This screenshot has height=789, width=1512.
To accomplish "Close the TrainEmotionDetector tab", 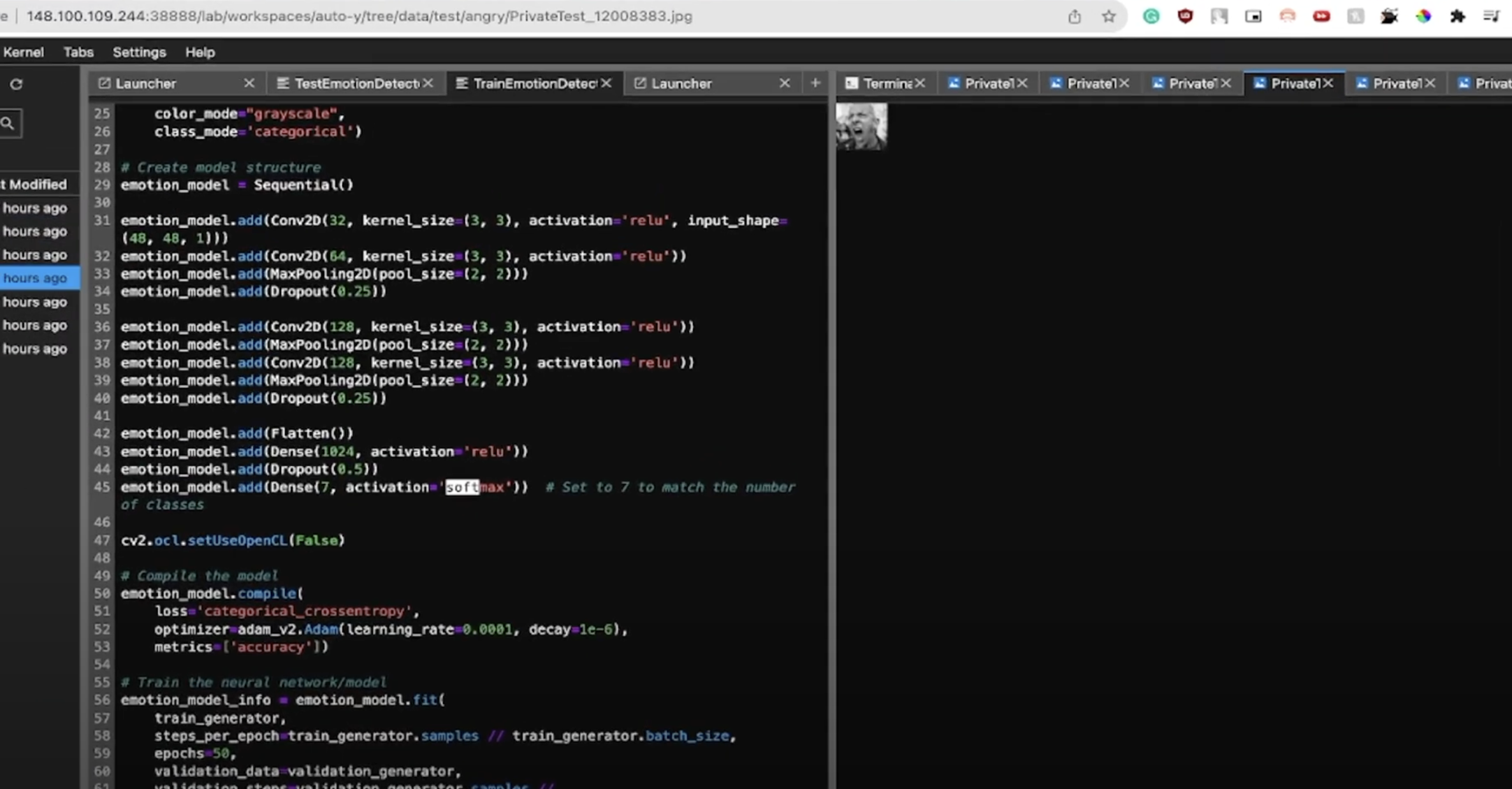I will click(606, 83).
